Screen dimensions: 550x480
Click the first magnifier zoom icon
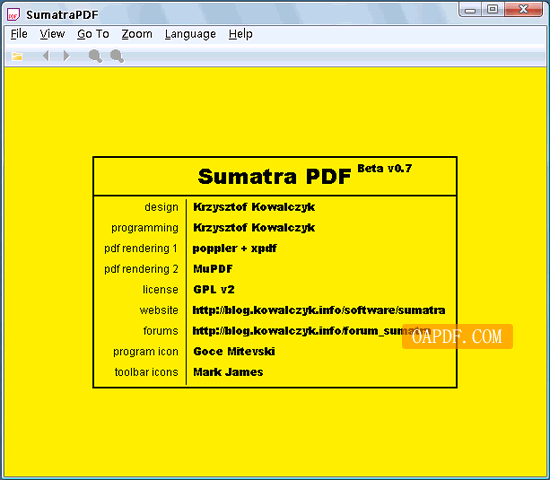tap(95, 56)
